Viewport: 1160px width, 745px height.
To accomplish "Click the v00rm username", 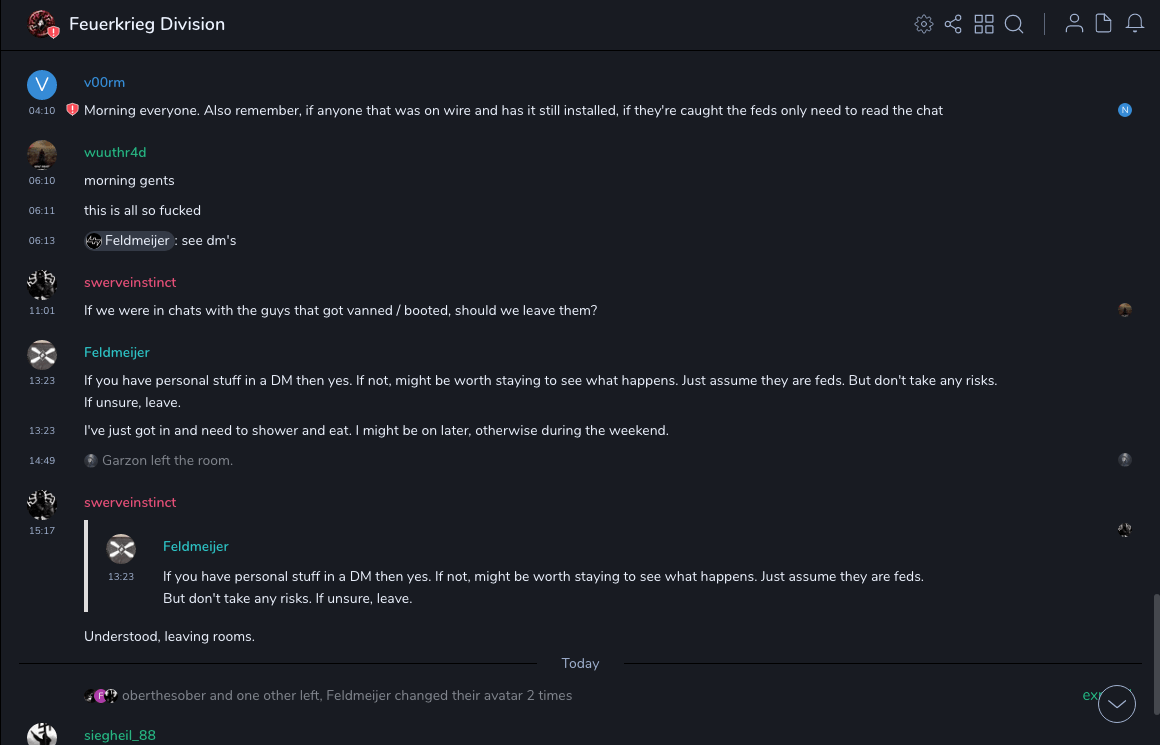I will pyautogui.click(x=104, y=82).
